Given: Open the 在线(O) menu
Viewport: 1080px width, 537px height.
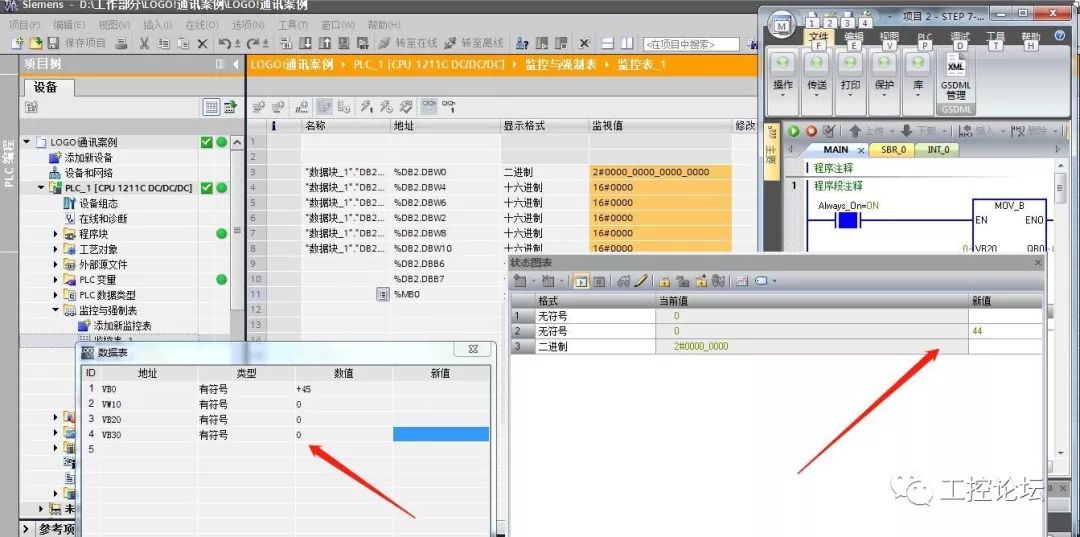Looking at the screenshot, I should pos(202,25).
